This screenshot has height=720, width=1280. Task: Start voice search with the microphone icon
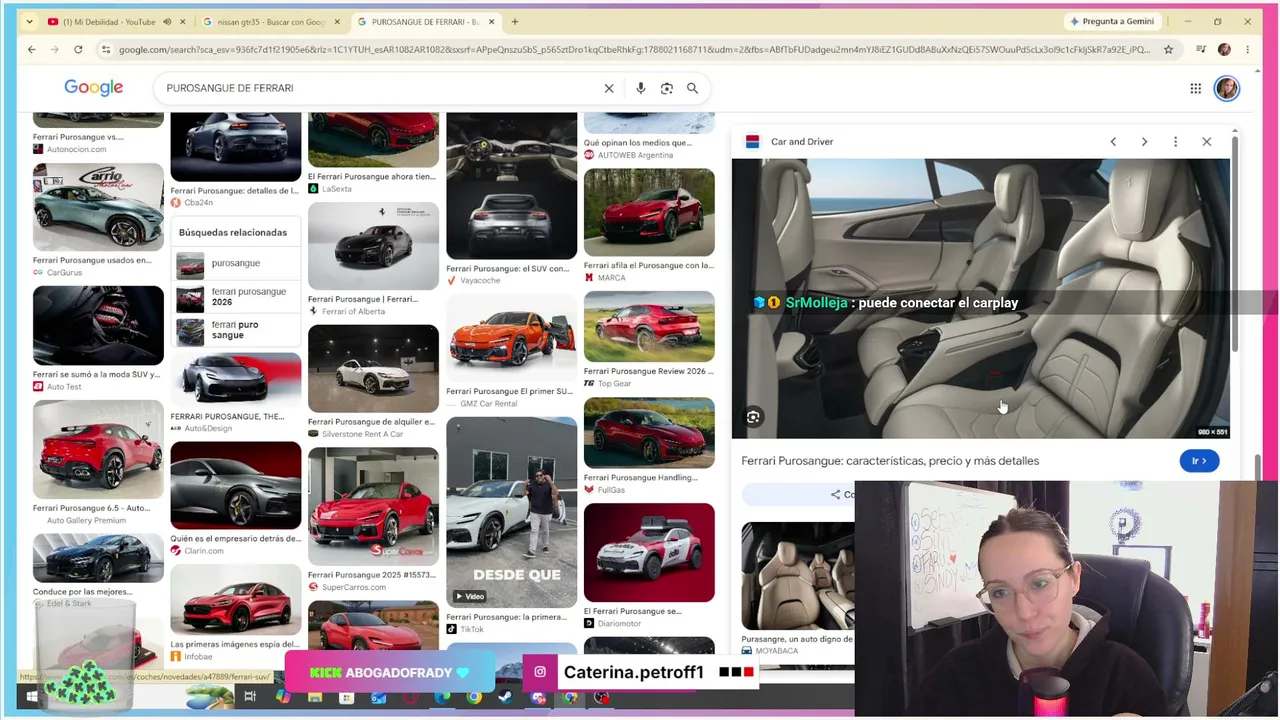pos(641,88)
